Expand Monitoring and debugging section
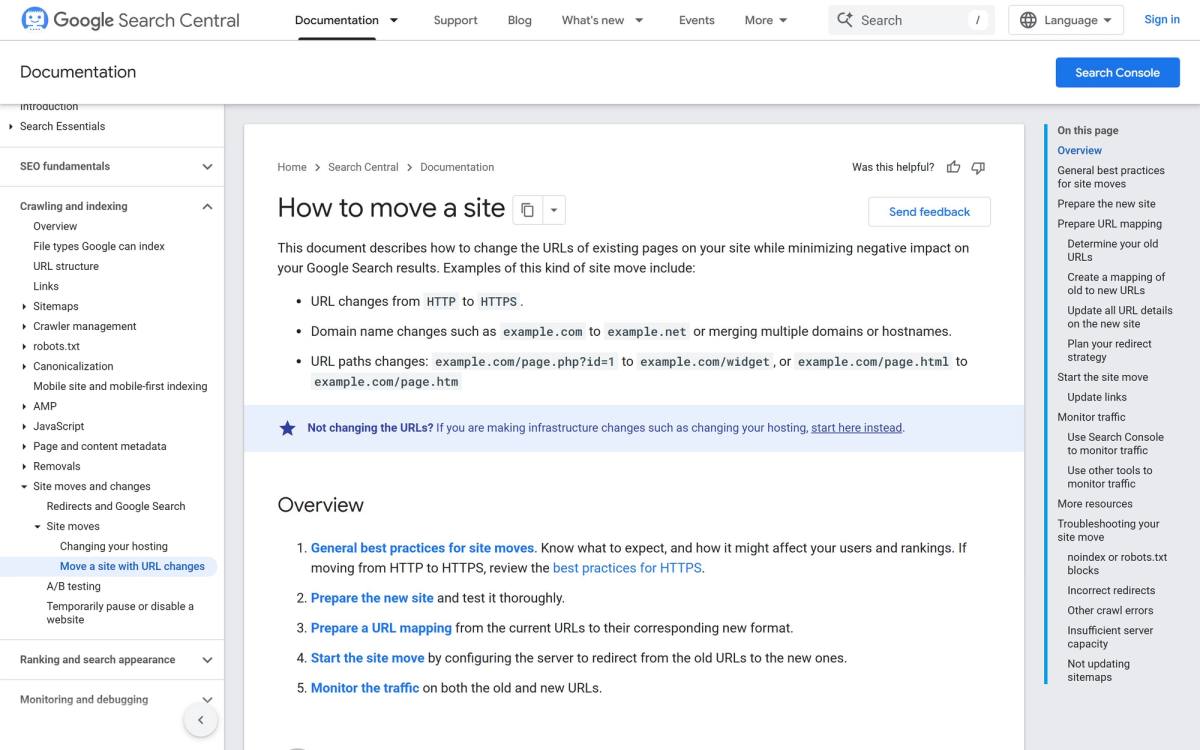 [207, 700]
